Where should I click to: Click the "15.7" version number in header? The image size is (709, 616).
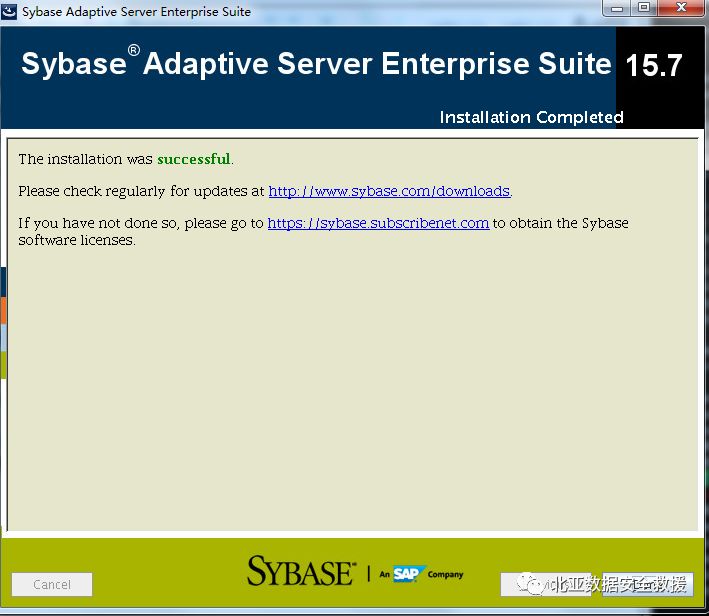pyautogui.click(x=654, y=65)
